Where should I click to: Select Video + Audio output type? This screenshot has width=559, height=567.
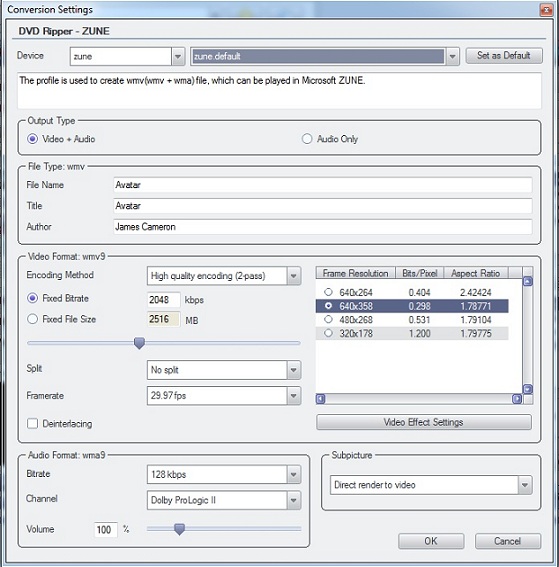[33, 139]
